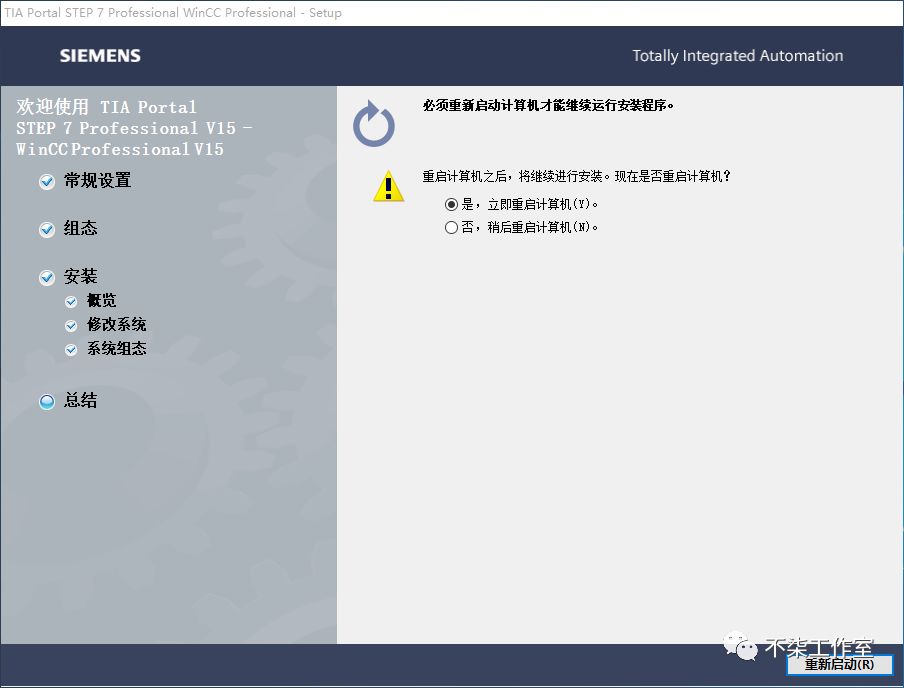Click the checkmark icon beside 安装
This screenshot has height=688, width=904.
tap(47, 277)
